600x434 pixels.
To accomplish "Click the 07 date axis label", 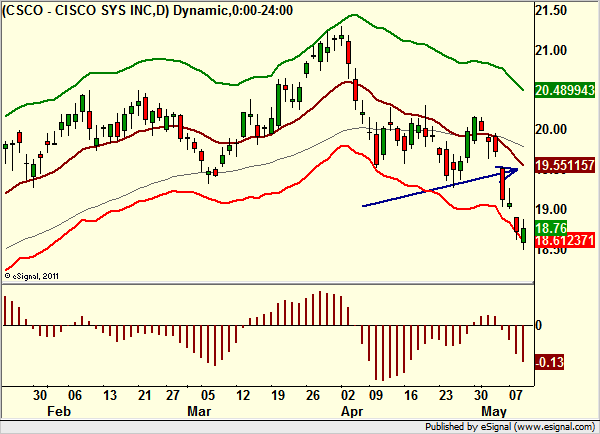I will click(x=516, y=395).
